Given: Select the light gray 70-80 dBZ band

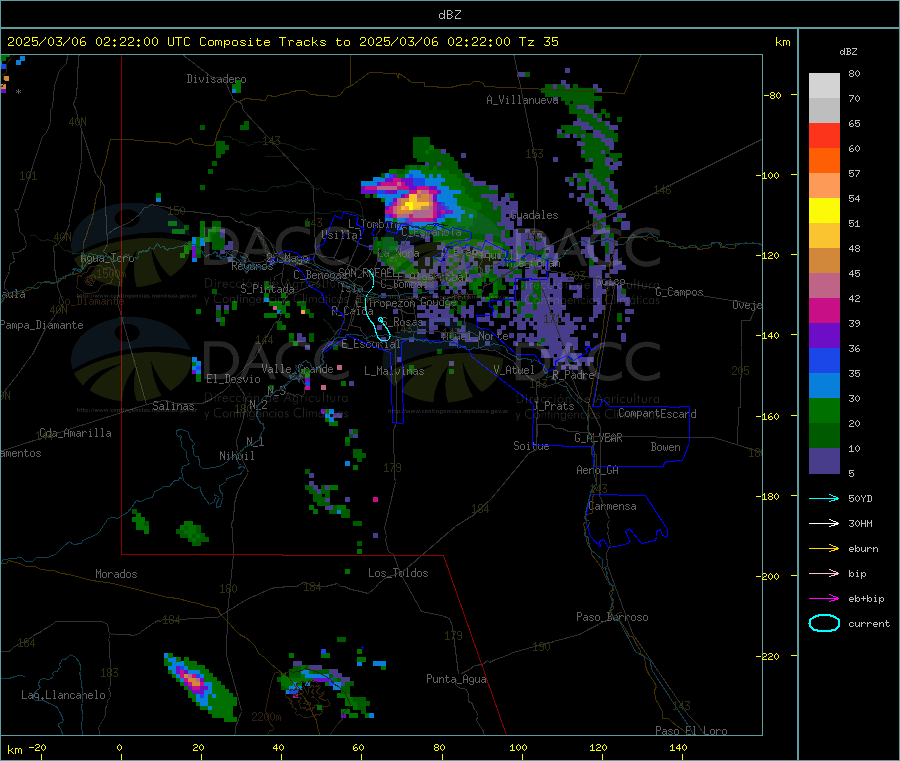Looking at the screenshot, I should 824,86.
